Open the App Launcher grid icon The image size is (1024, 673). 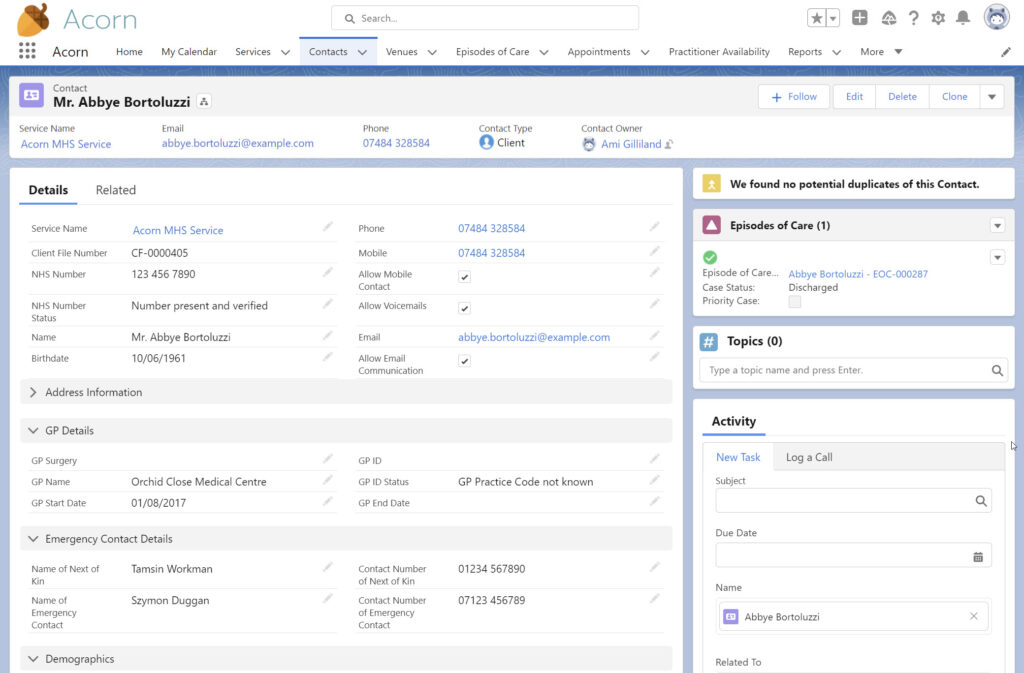point(27,52)
